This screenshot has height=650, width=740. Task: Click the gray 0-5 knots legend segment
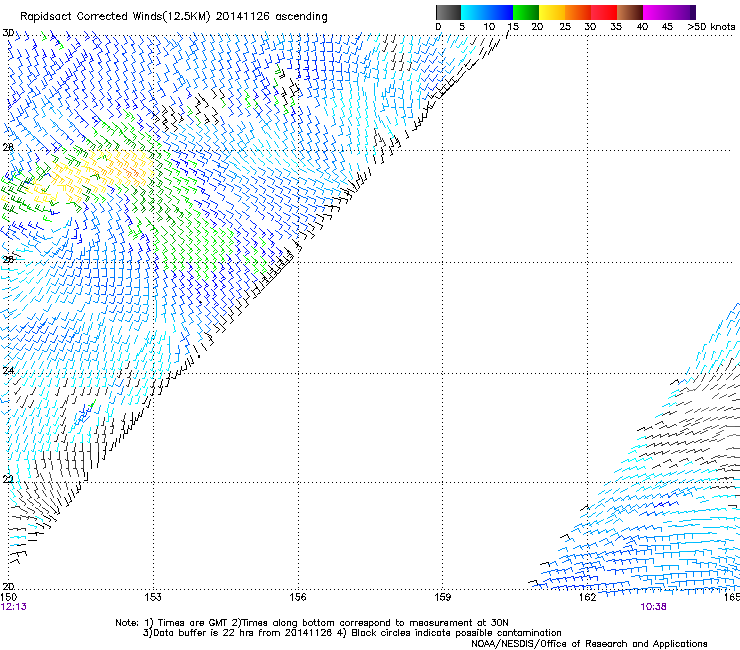[448, 12]
